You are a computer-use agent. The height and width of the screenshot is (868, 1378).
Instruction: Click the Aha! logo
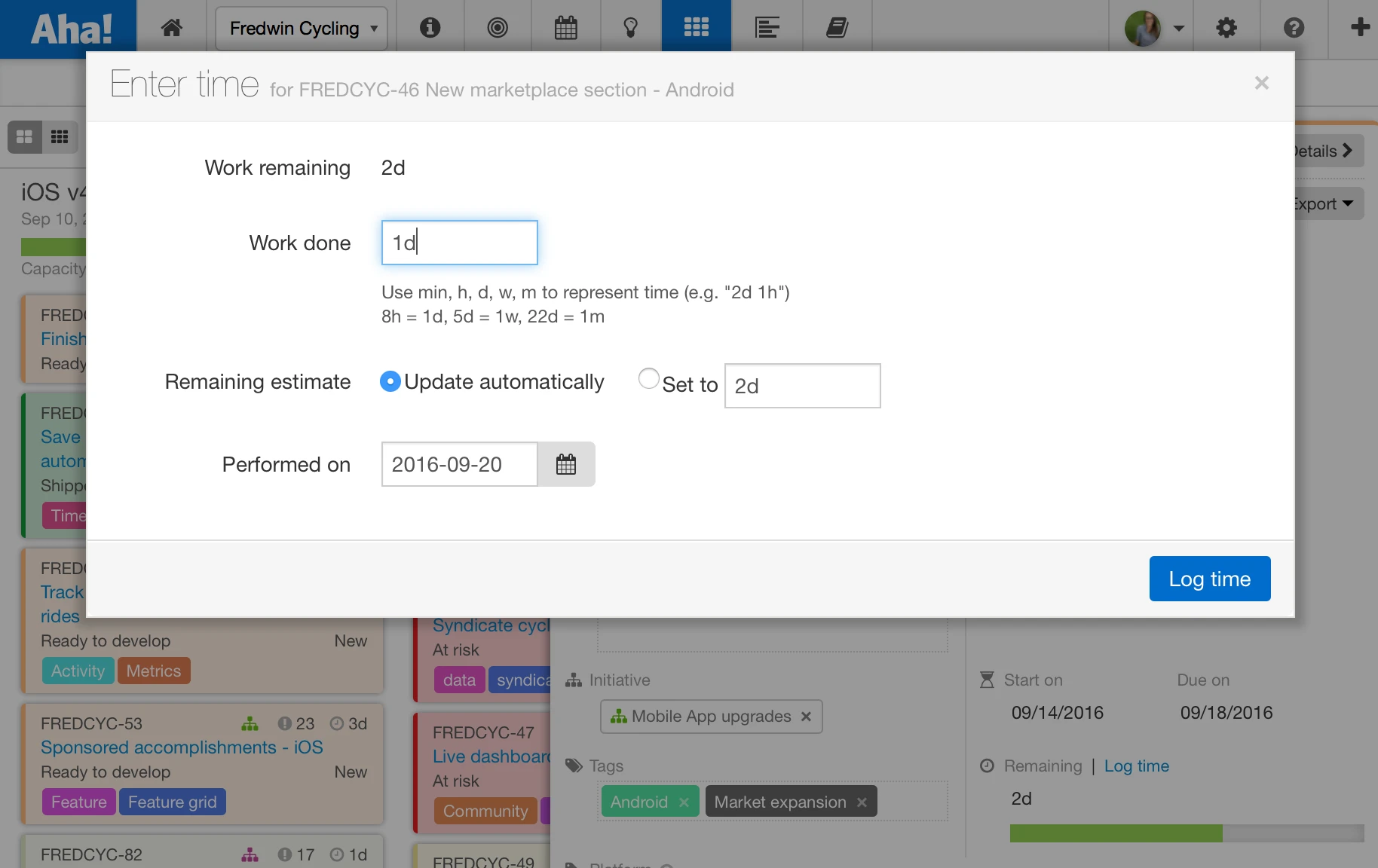(x=72, y=29)
